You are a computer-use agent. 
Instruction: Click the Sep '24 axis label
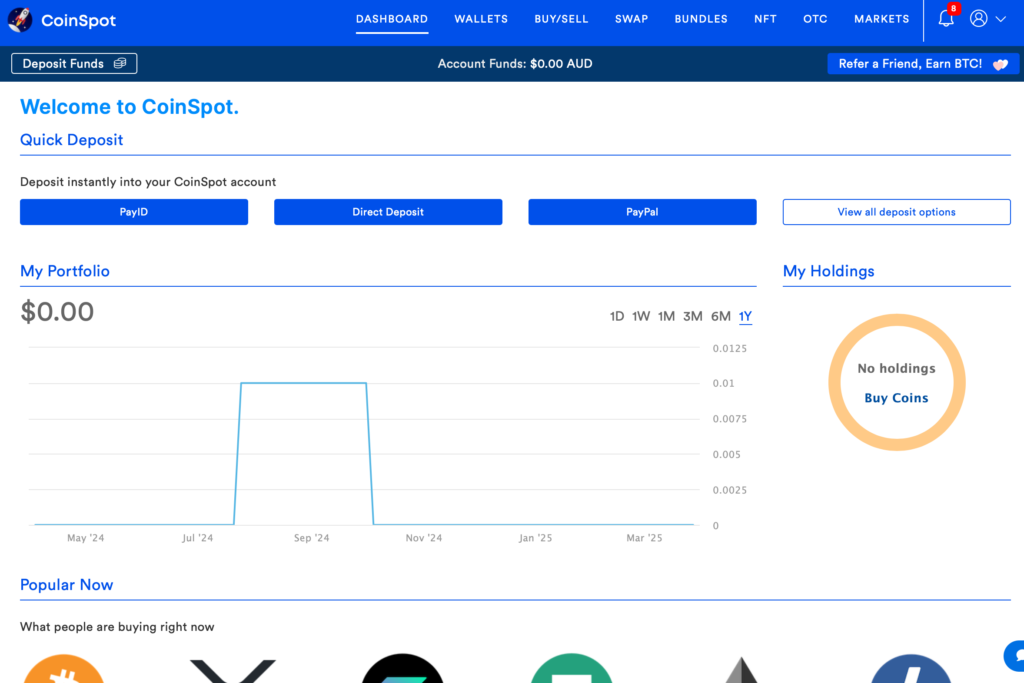pyautogui.click(x=312, y=538)
